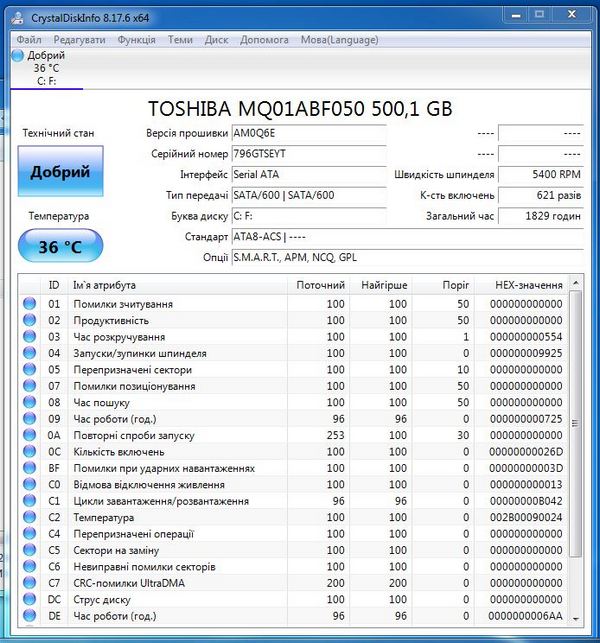Click status orb for attribute 01 Помилки зчитування
600x643 pixels.
(x=29, y=304)
